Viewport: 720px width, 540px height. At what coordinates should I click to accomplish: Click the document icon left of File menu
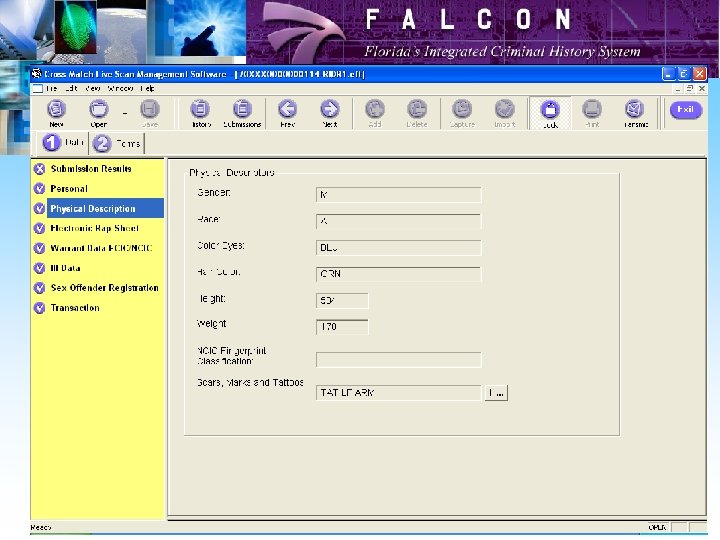38,88
